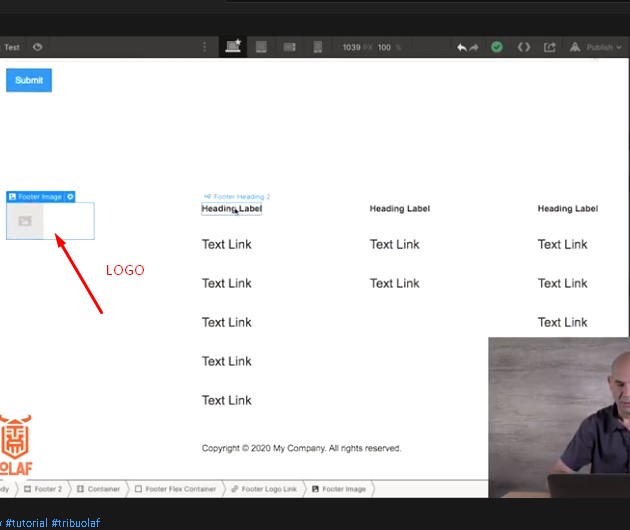The image size is (630, 530).
Task: Click the undo arrow
Action: [462, 47]
